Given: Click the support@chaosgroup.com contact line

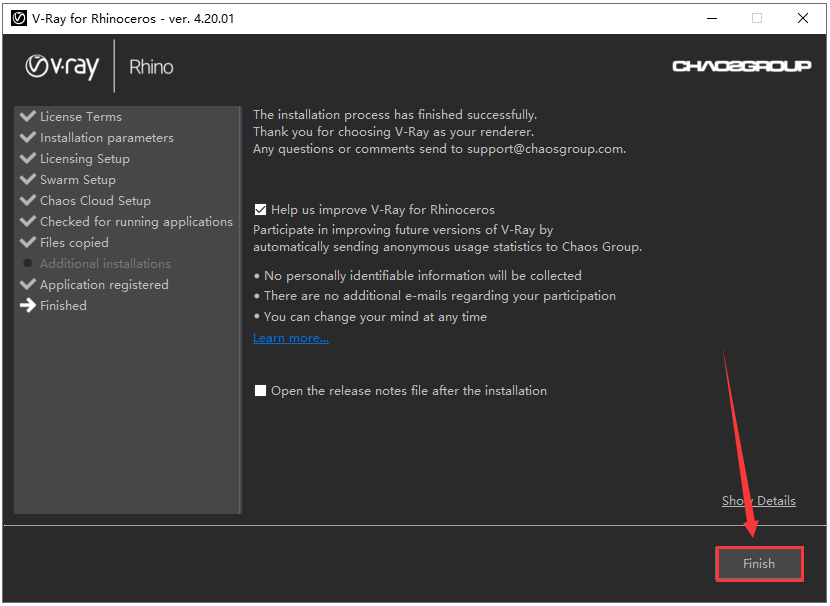Looking at the screenshot, I should [439, 149].
